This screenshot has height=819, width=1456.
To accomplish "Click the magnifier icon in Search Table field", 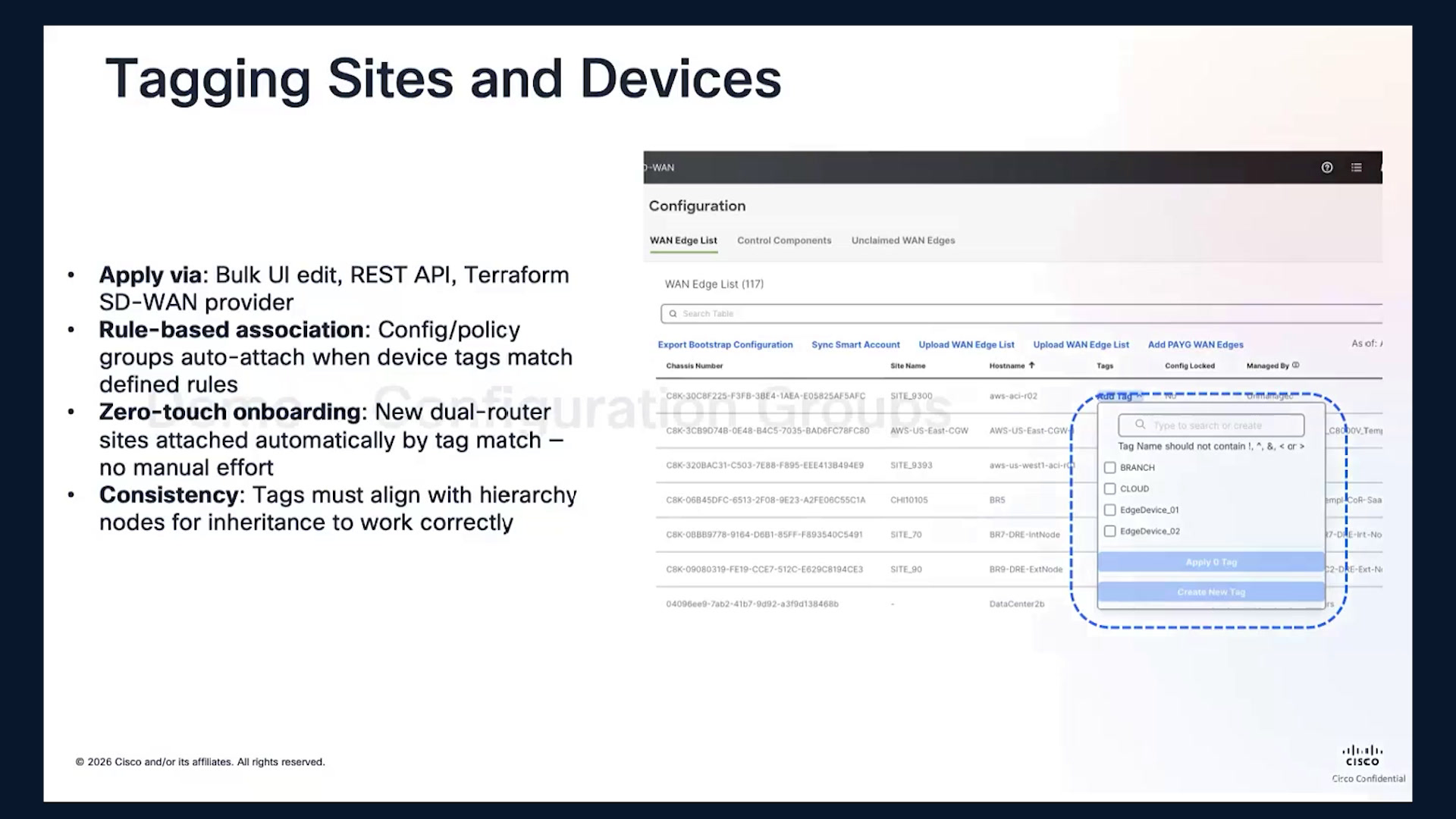I will [x=673, y=314].
